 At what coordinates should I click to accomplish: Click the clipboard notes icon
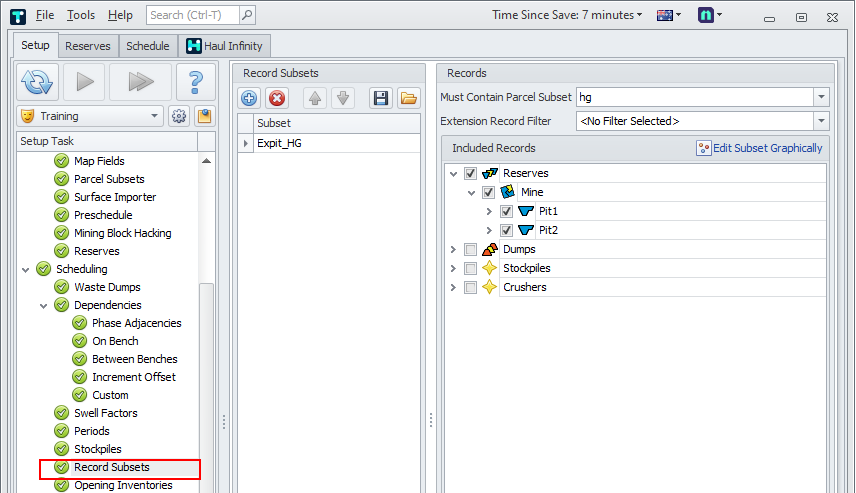point(205,116)
